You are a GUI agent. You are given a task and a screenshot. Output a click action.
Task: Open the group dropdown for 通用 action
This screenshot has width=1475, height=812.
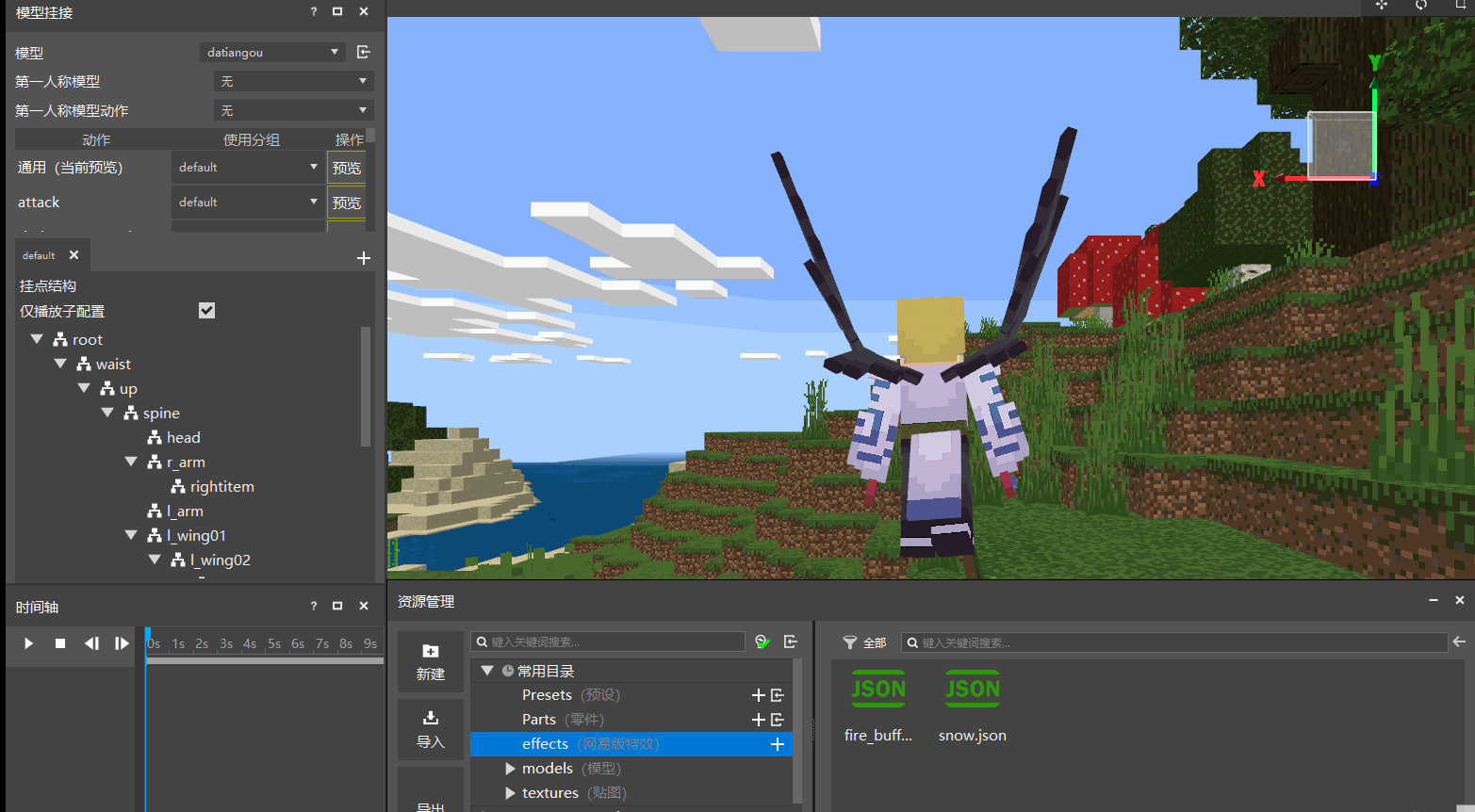pyautogui.click(x=248, y=168)
